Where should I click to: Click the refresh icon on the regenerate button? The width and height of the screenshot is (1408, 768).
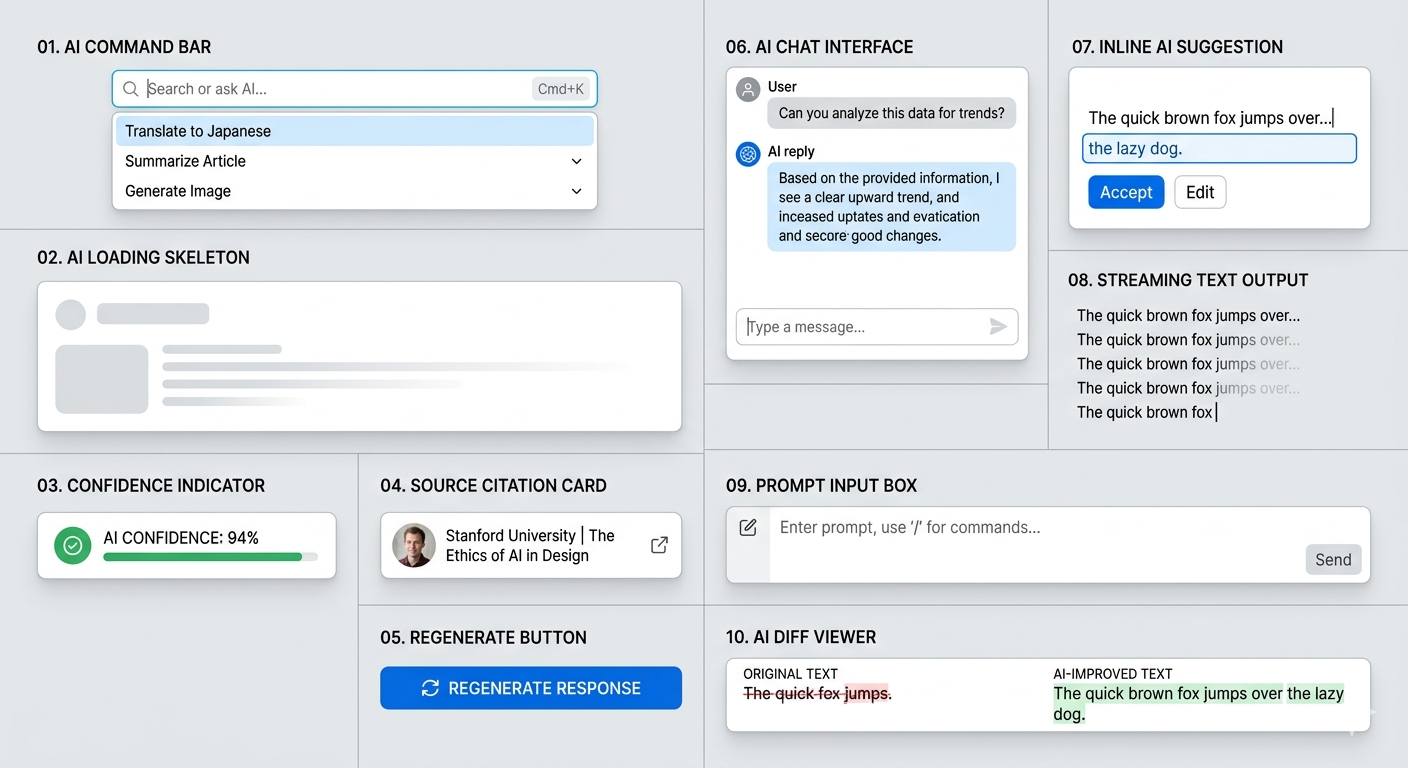430,688
